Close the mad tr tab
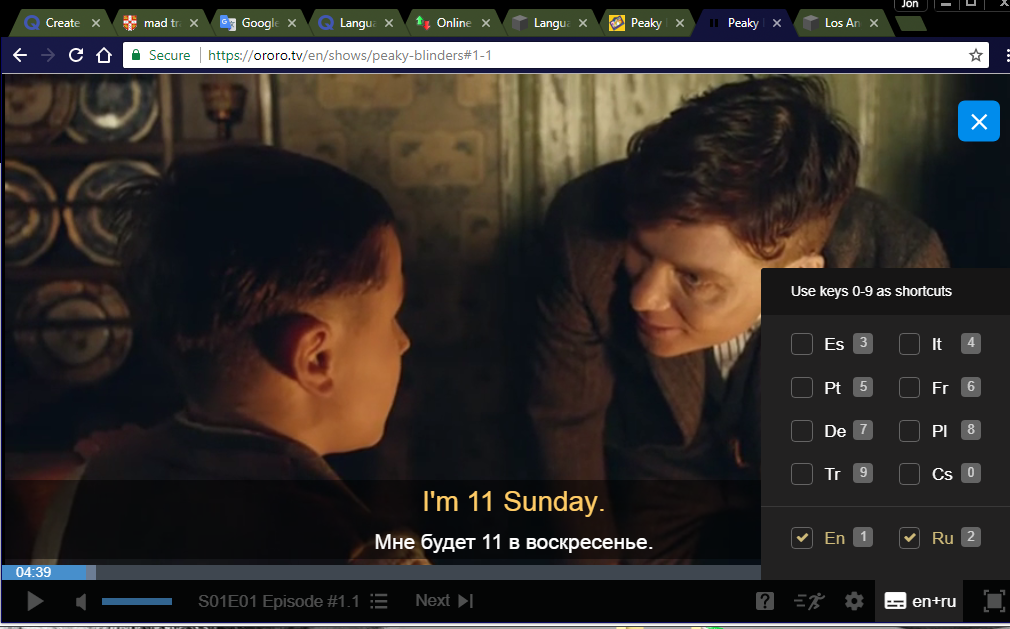Viewport: 1010px width, 629px height. tap(194, 23)
